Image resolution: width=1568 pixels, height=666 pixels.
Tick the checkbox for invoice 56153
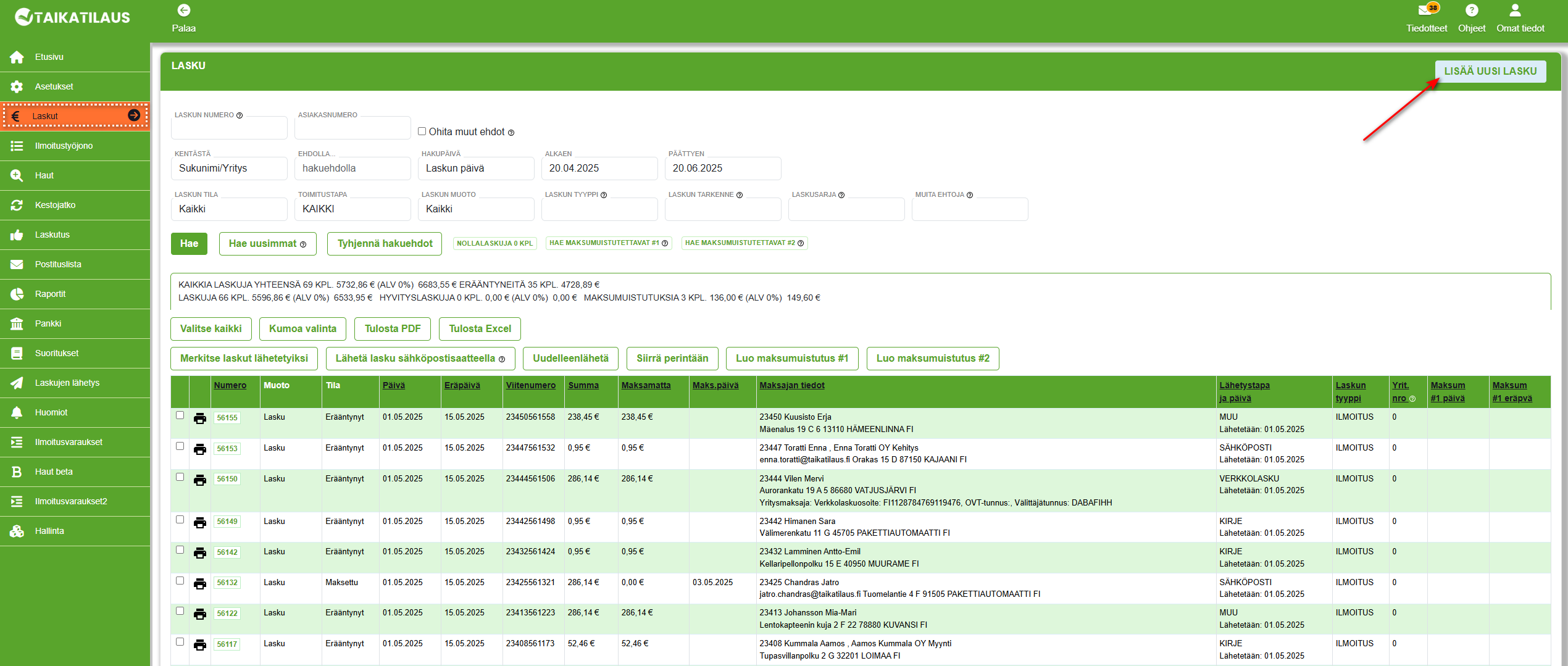180,446
